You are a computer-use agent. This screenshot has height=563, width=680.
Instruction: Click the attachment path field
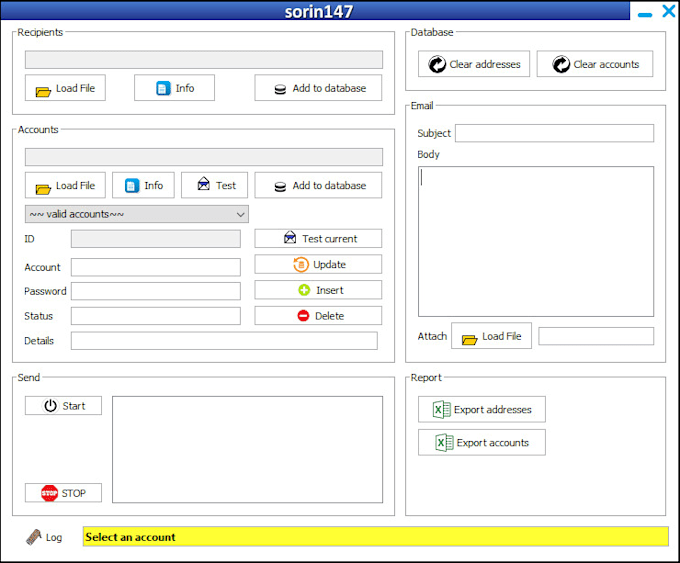click(x=596, y=336)
